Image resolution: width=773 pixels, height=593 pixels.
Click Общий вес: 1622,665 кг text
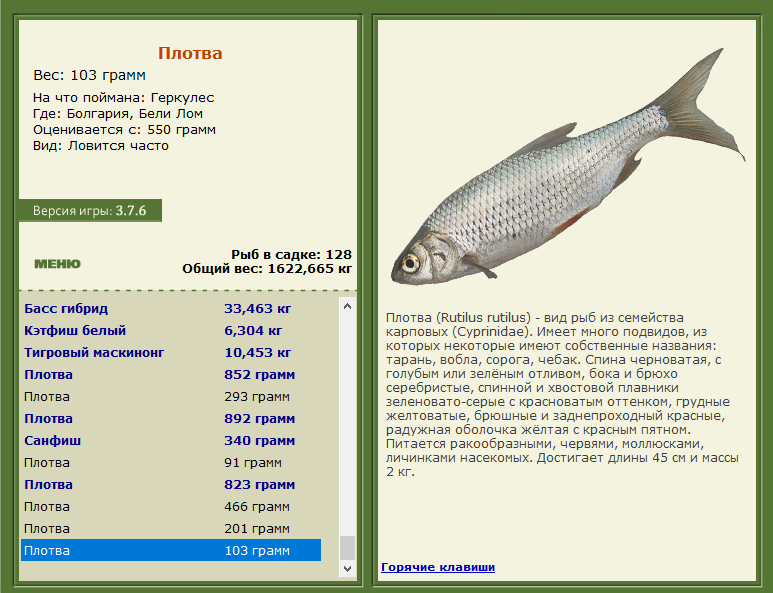tap(267, 269)
